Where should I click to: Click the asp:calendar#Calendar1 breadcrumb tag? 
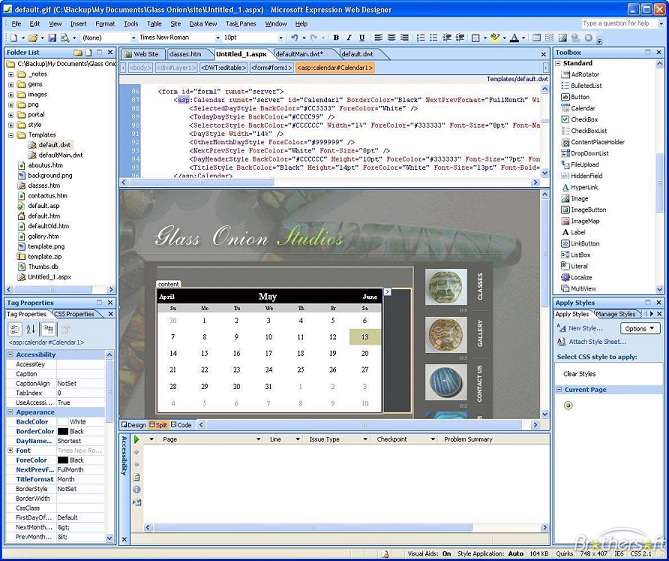[335, 68]
